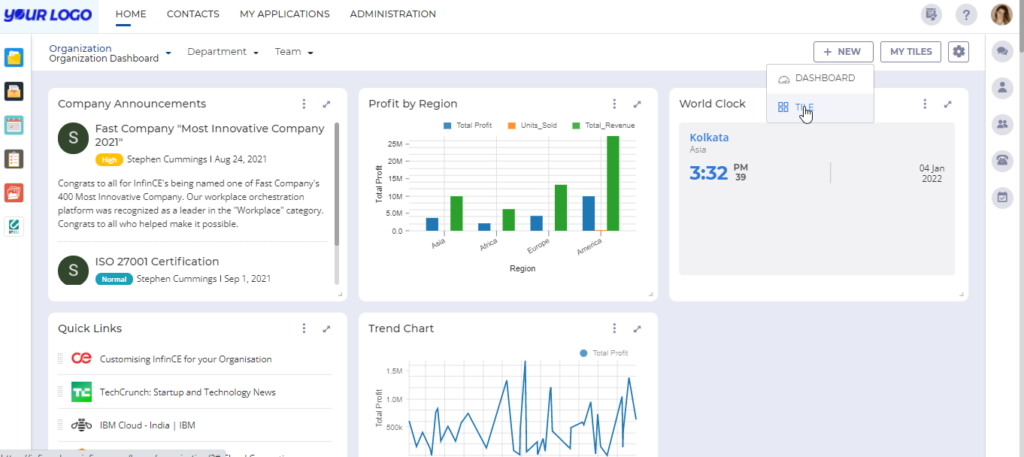Open the Team dropdown
The height and width of the screenshot is (457, 1024).
pos(294,52)
